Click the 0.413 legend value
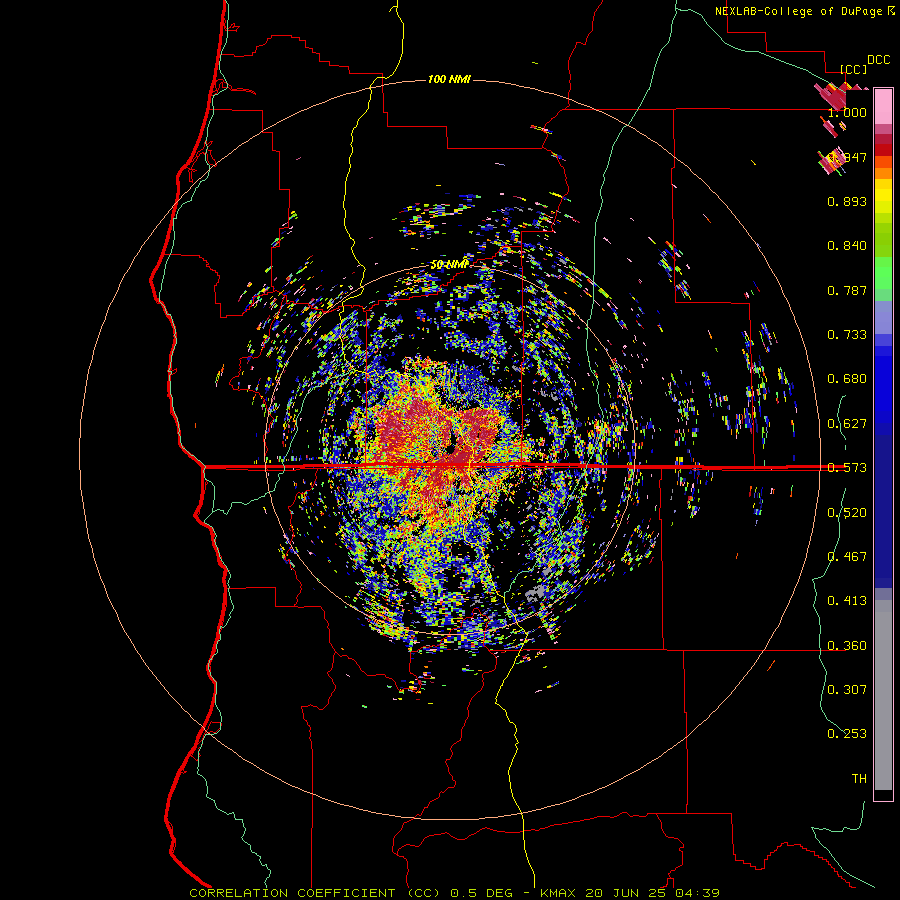Image resolution: width=900 pixels, height=900 pixels. pyautogui.click(x=847, y=601)
